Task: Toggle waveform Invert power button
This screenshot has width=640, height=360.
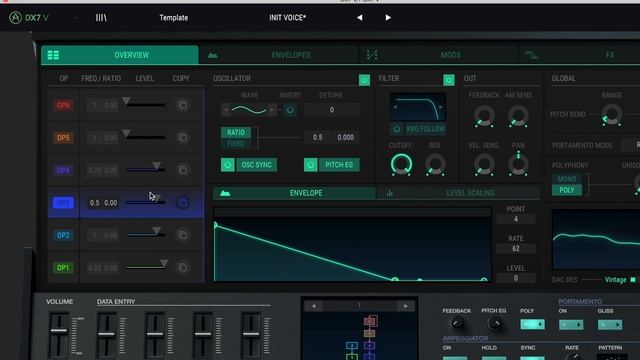Action: click(290, 110)
